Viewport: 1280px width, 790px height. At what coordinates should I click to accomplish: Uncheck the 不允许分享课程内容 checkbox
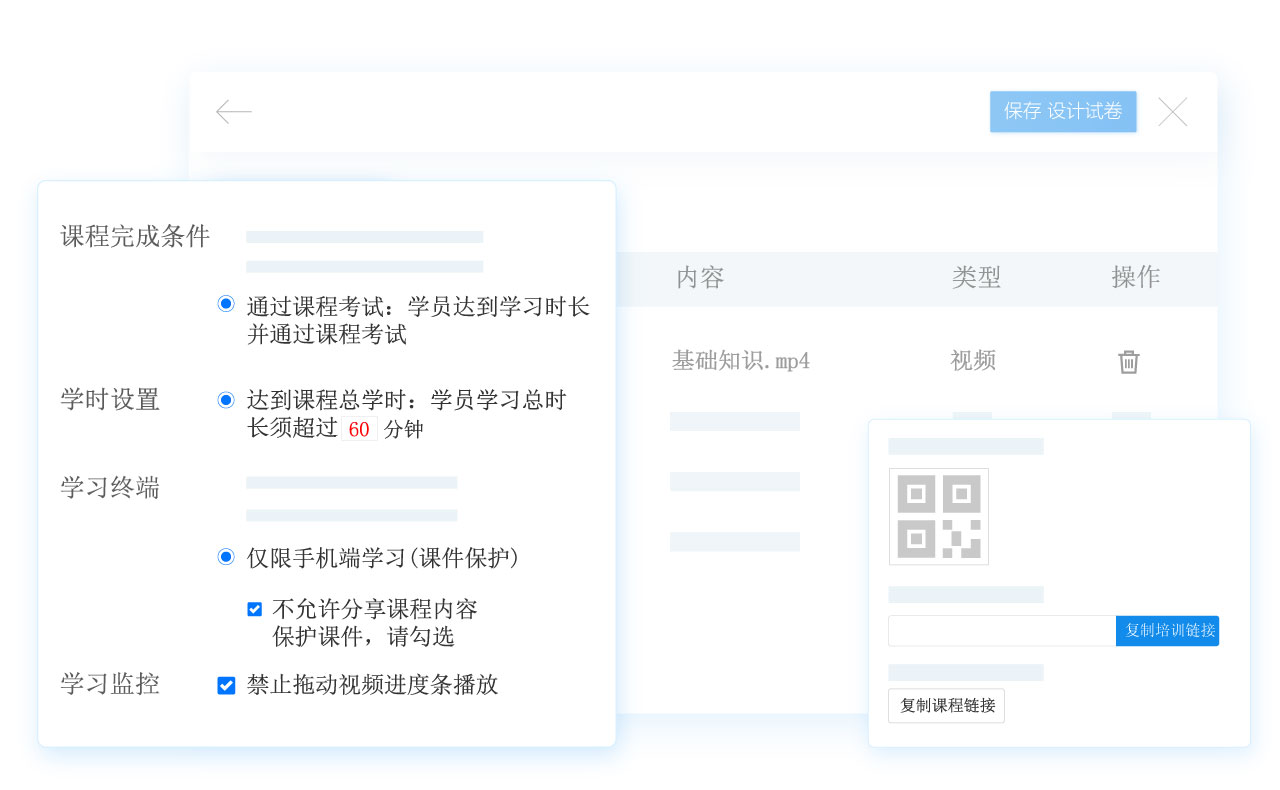[255, 609]
